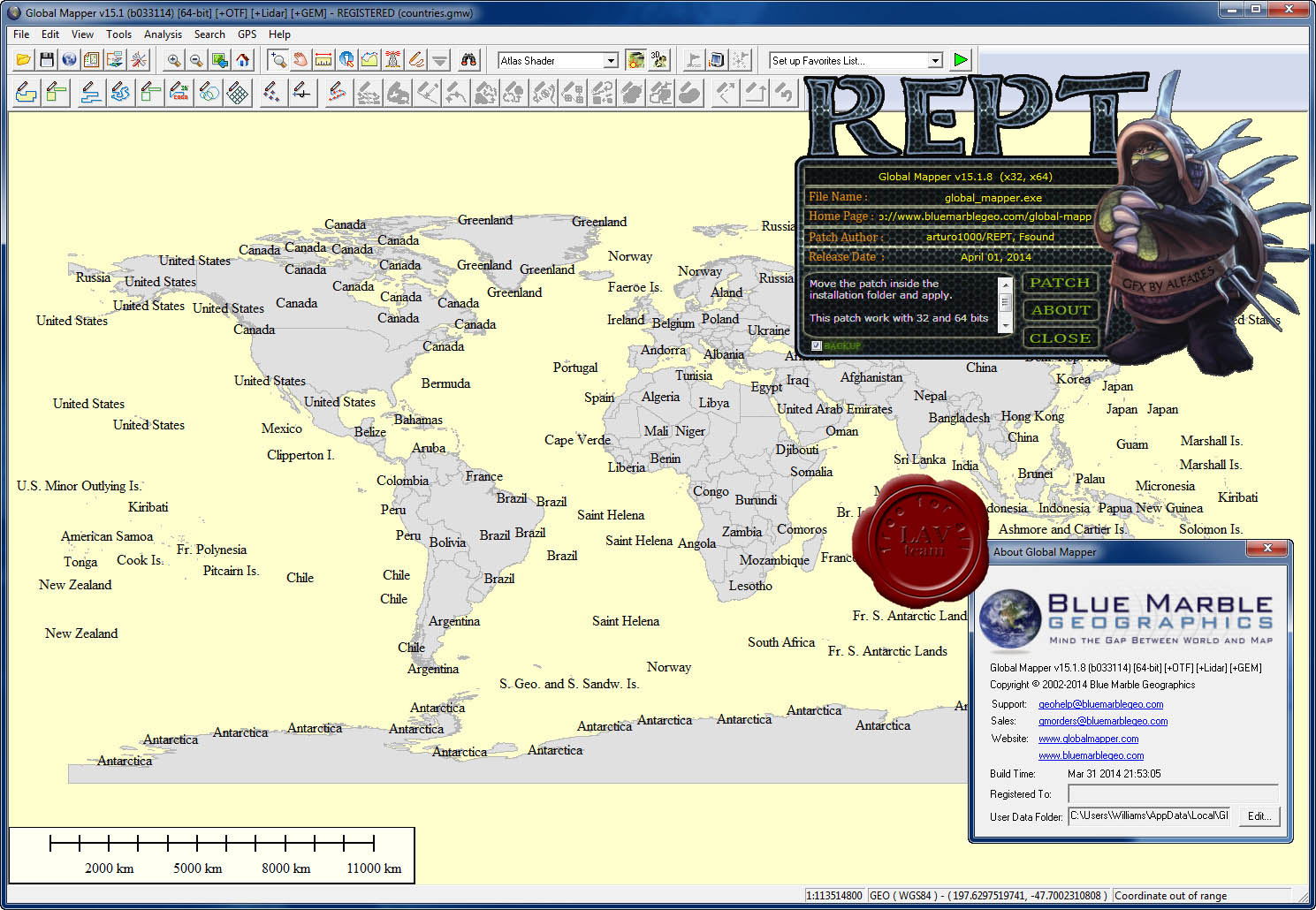Click the Search binoculars icon

coord(469,60)
